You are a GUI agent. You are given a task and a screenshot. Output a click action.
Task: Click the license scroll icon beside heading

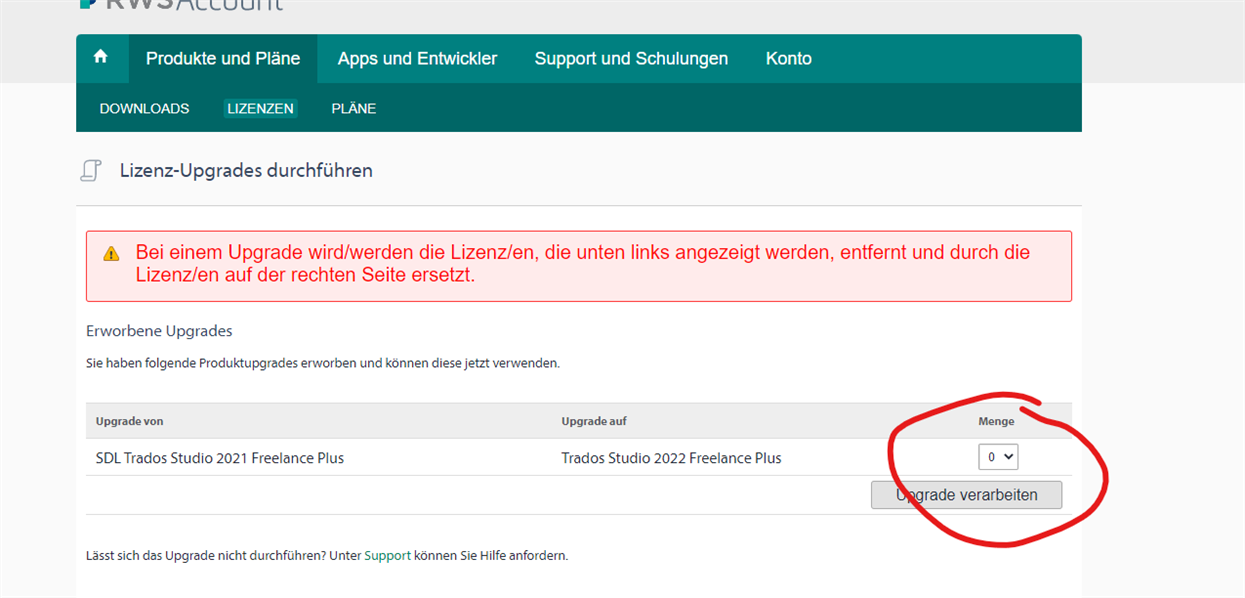(91, 171)
